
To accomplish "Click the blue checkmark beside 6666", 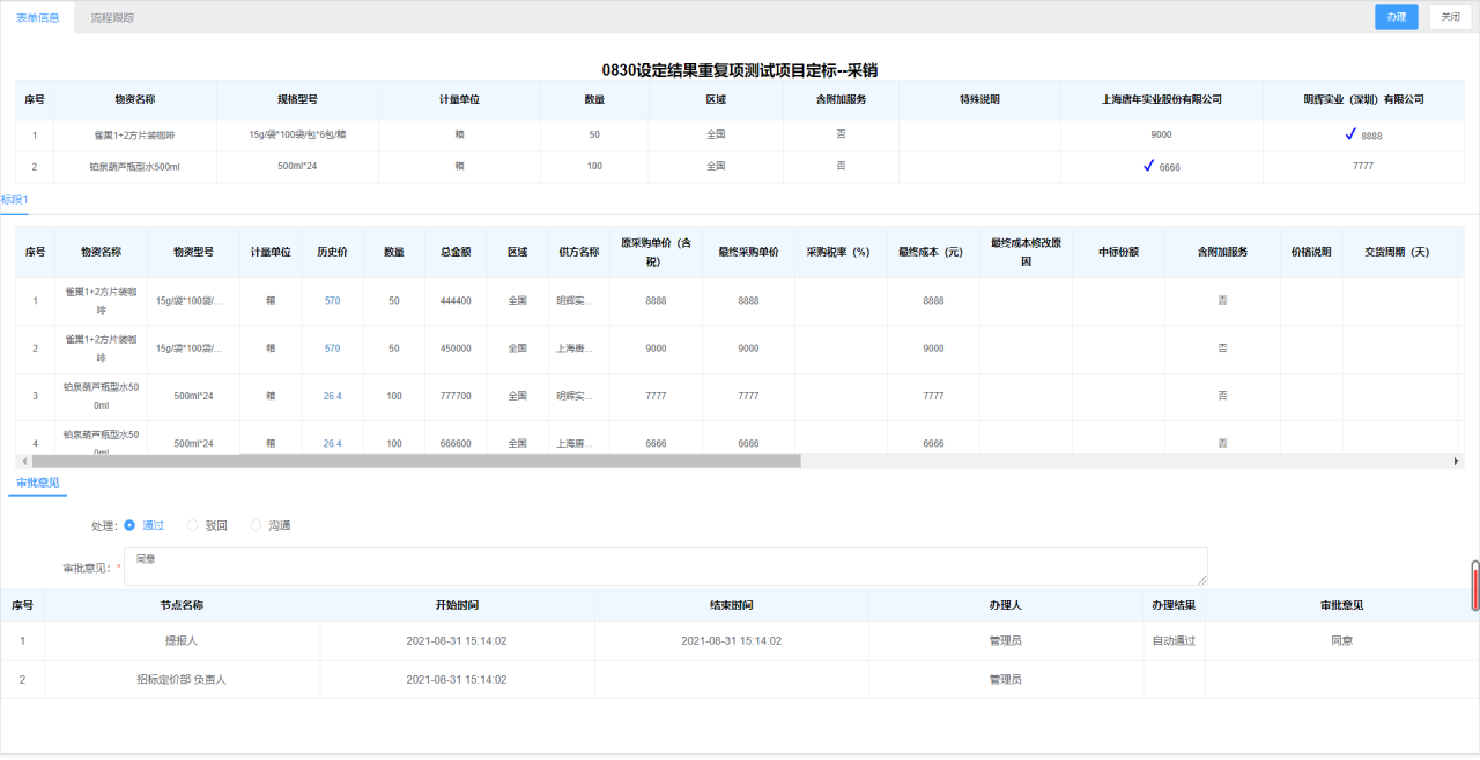I will [1149, 166].
